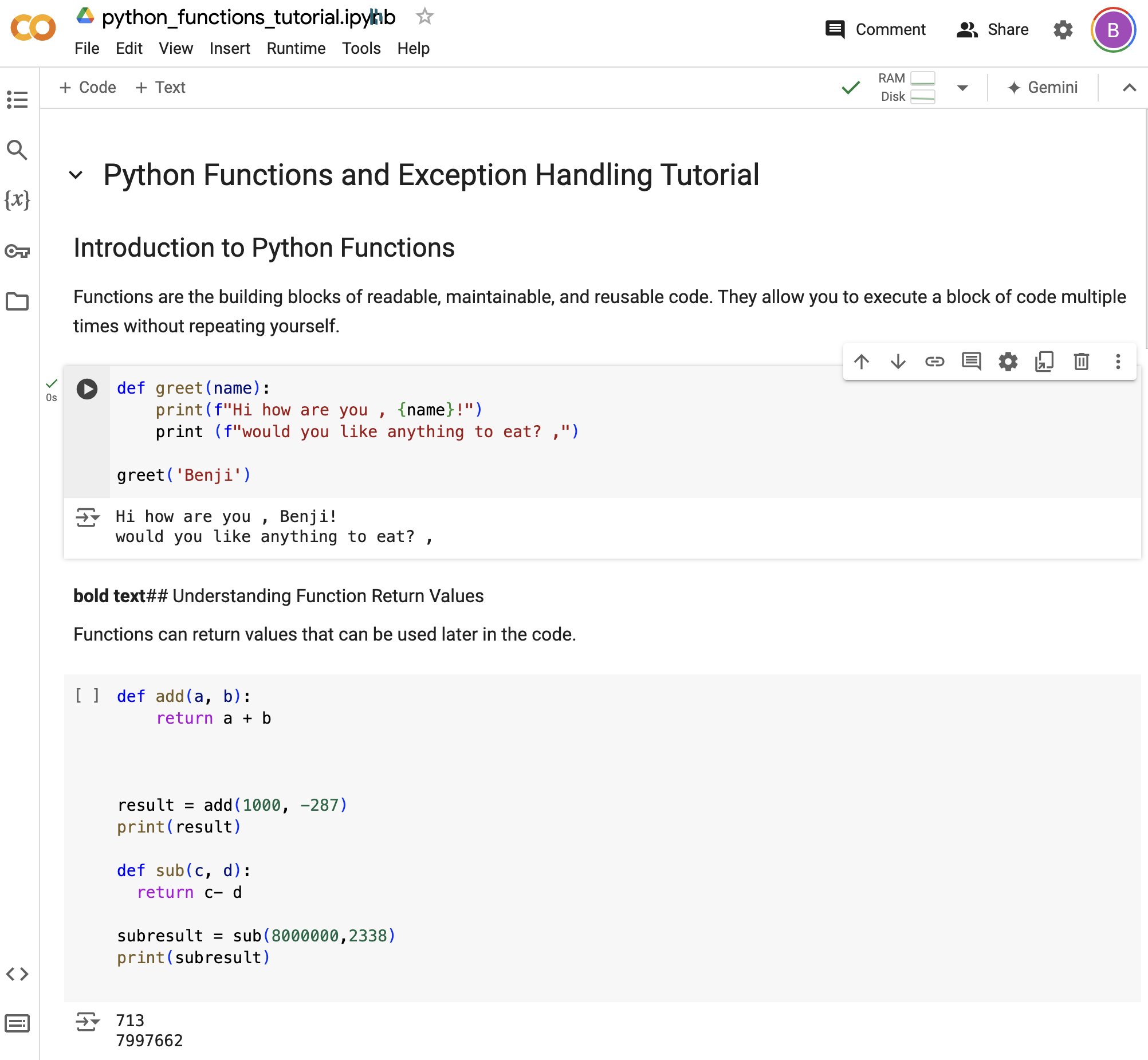
Task: Move the greet cell up
Action: 862,362
